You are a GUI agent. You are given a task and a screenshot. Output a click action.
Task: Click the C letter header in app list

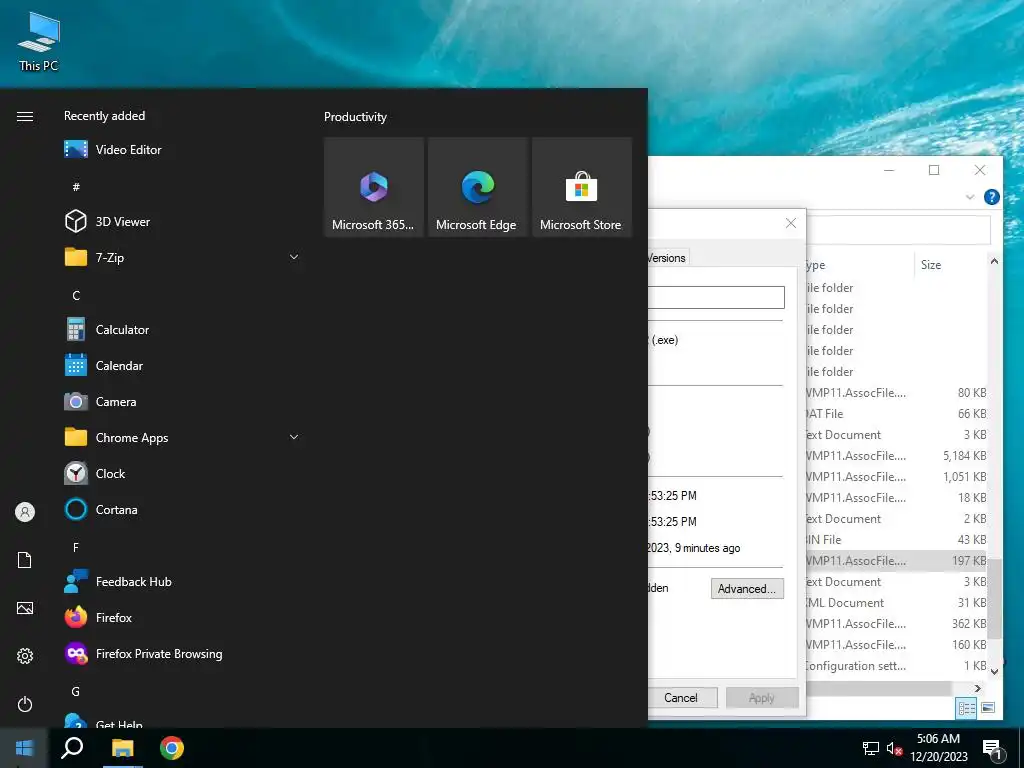coord(76,296)
